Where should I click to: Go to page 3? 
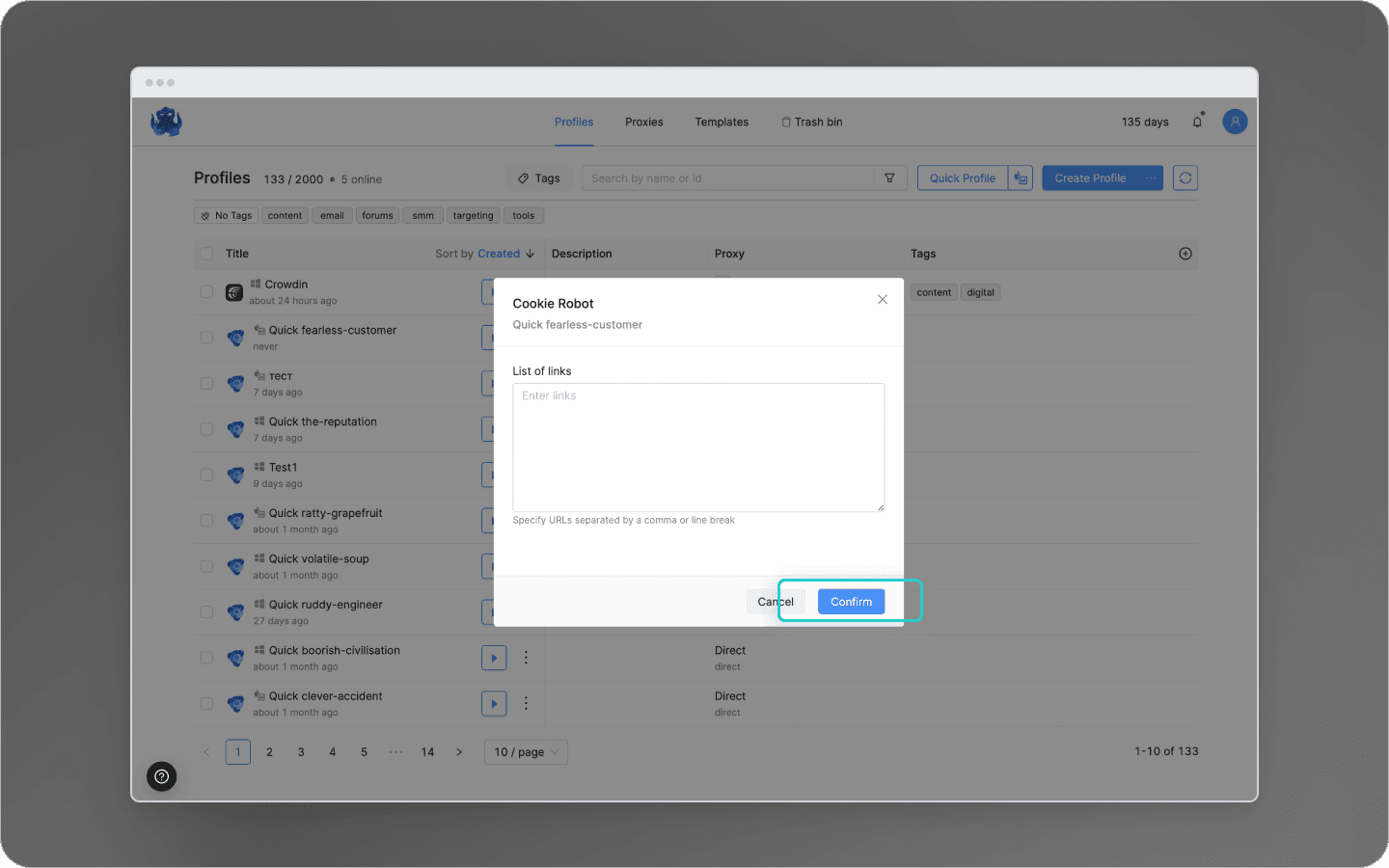(301, 752)
